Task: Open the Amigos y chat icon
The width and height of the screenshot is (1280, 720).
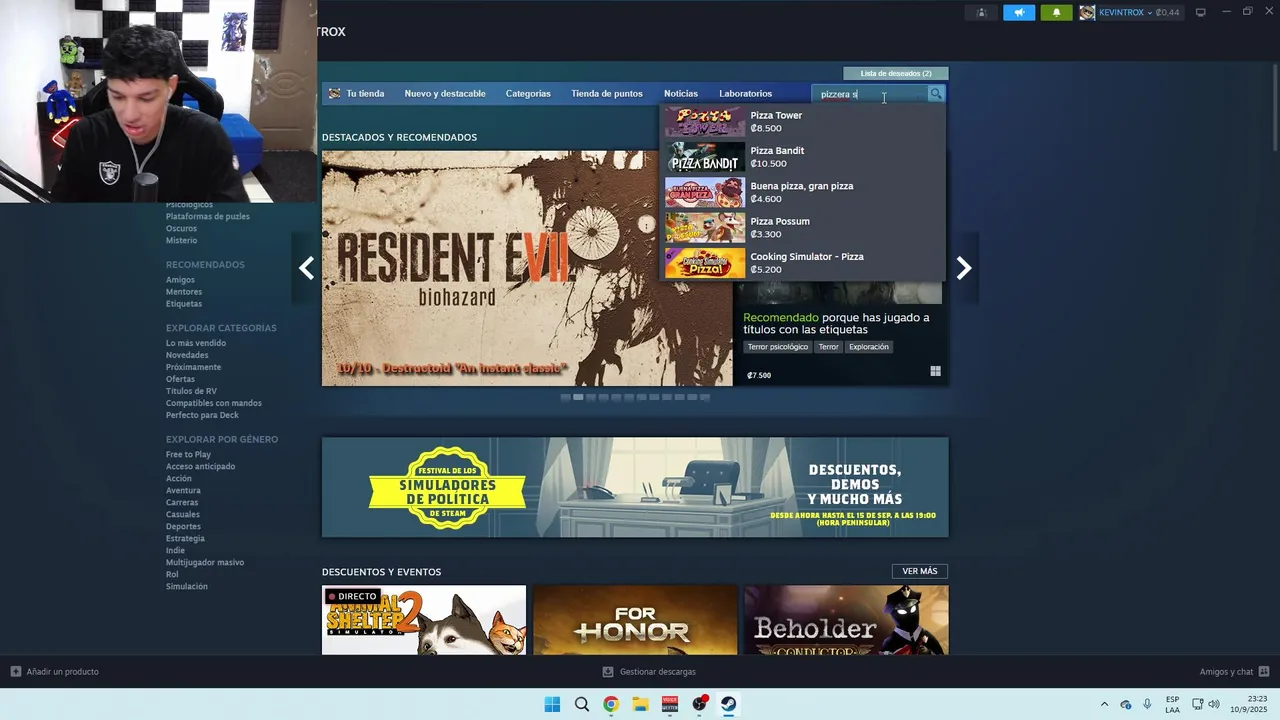Action: (x=1264, y=671)
